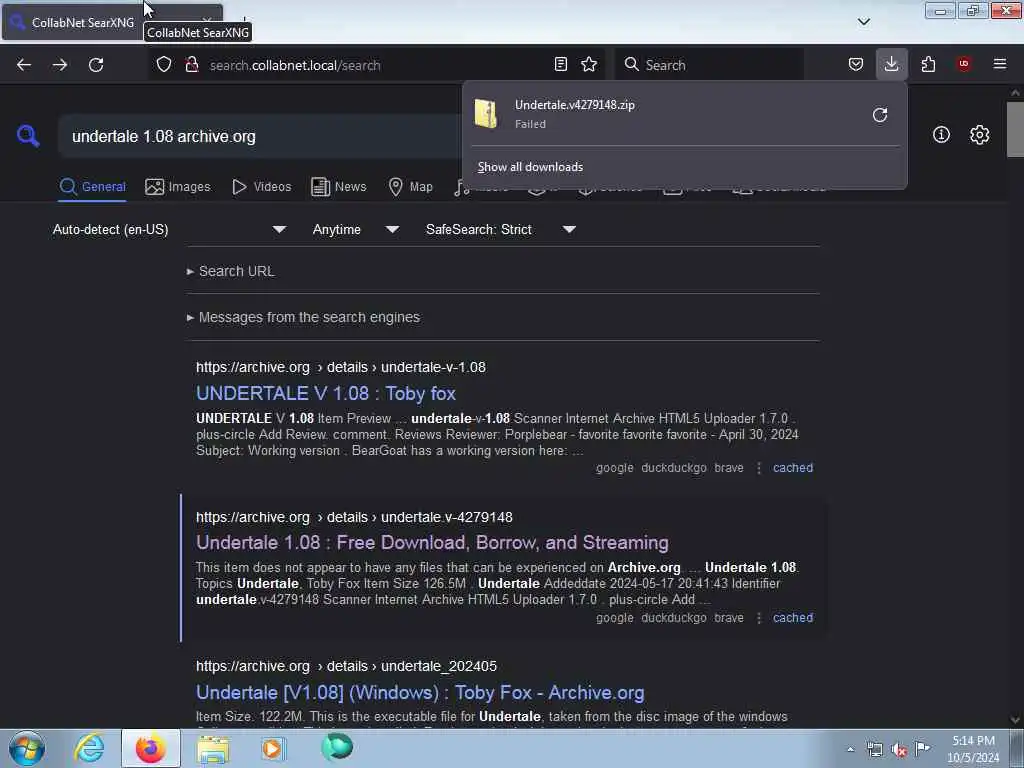Click the Firefox taskbar icon
Viewport: 1024px width, 768px height.
point(150,748)
